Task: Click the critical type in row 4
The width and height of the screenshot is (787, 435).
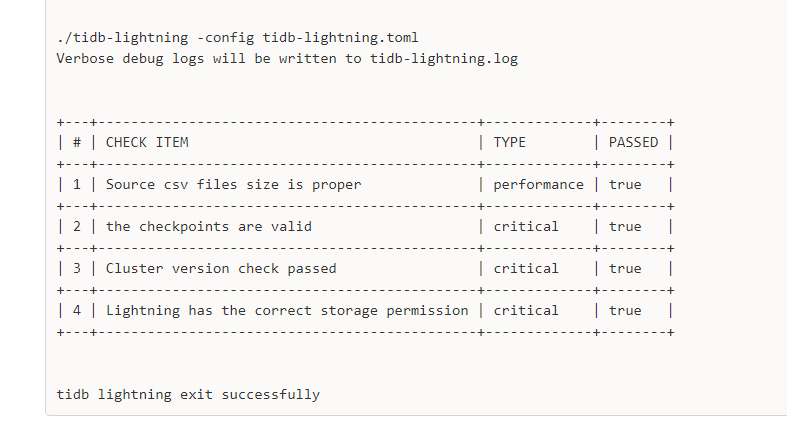Action: (526, 311)
